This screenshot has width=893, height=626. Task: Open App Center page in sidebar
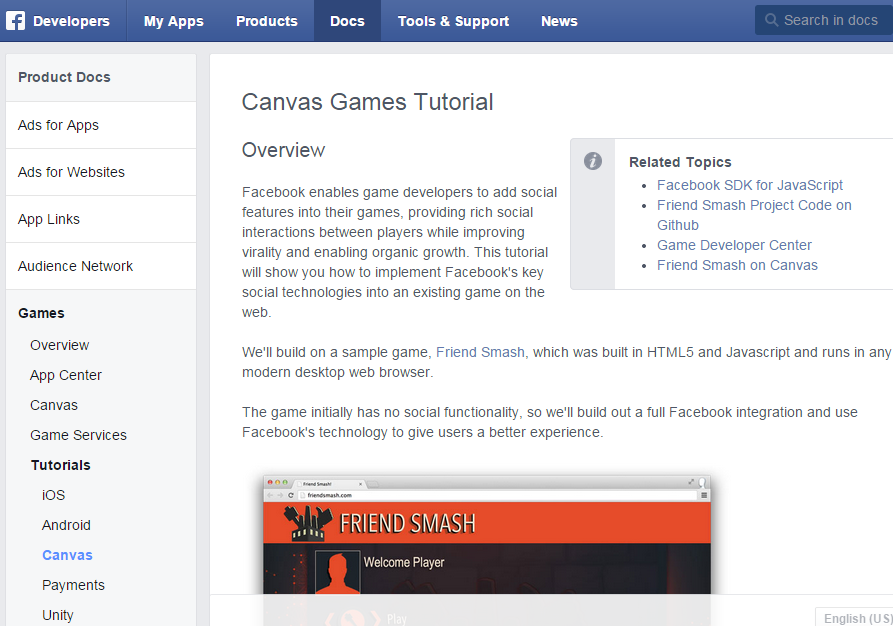66,375
